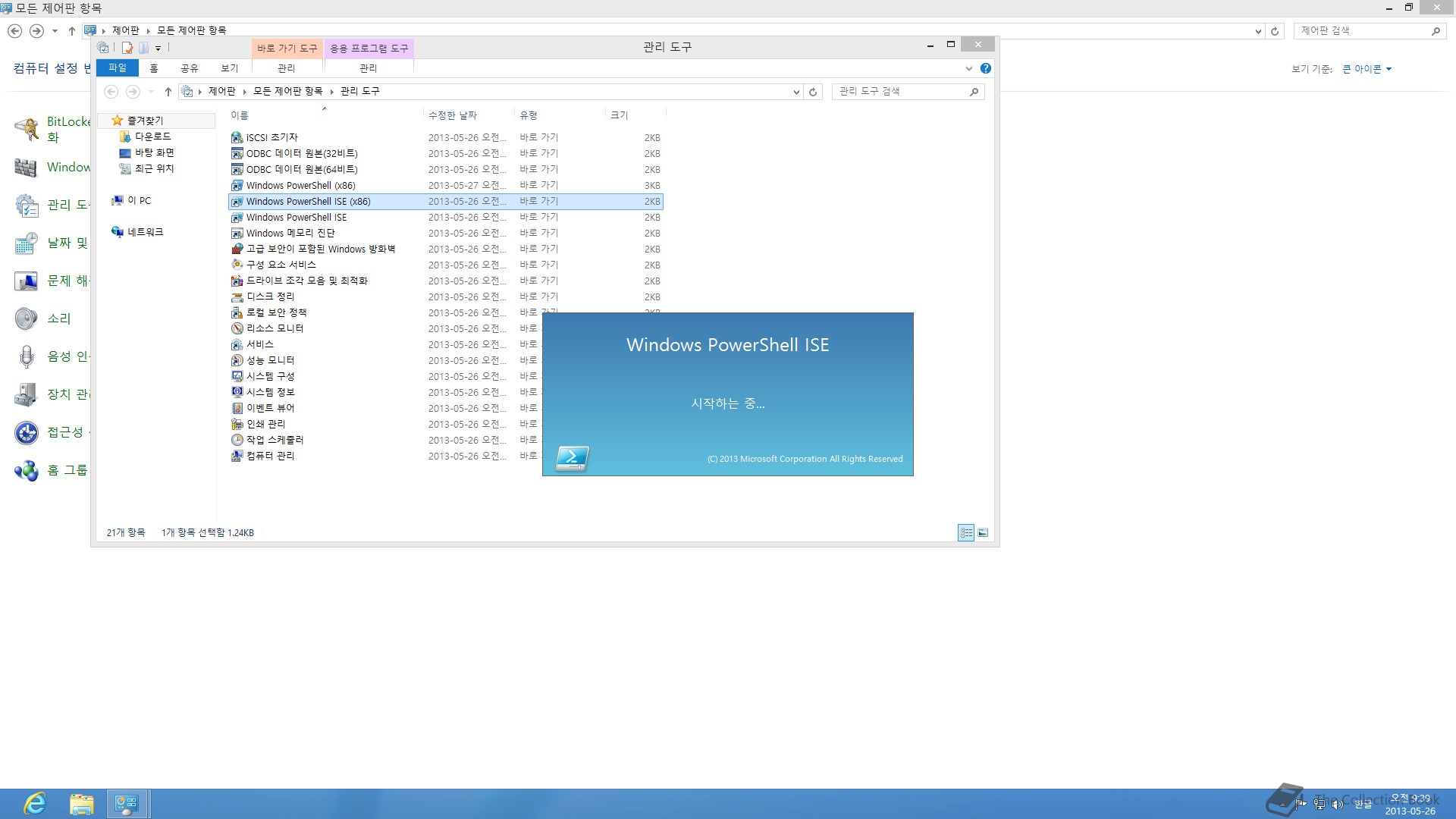Select the Windows 메모리 진단 icon
This screenshot has height=819, width=1456.
click(x=237, y=234)
